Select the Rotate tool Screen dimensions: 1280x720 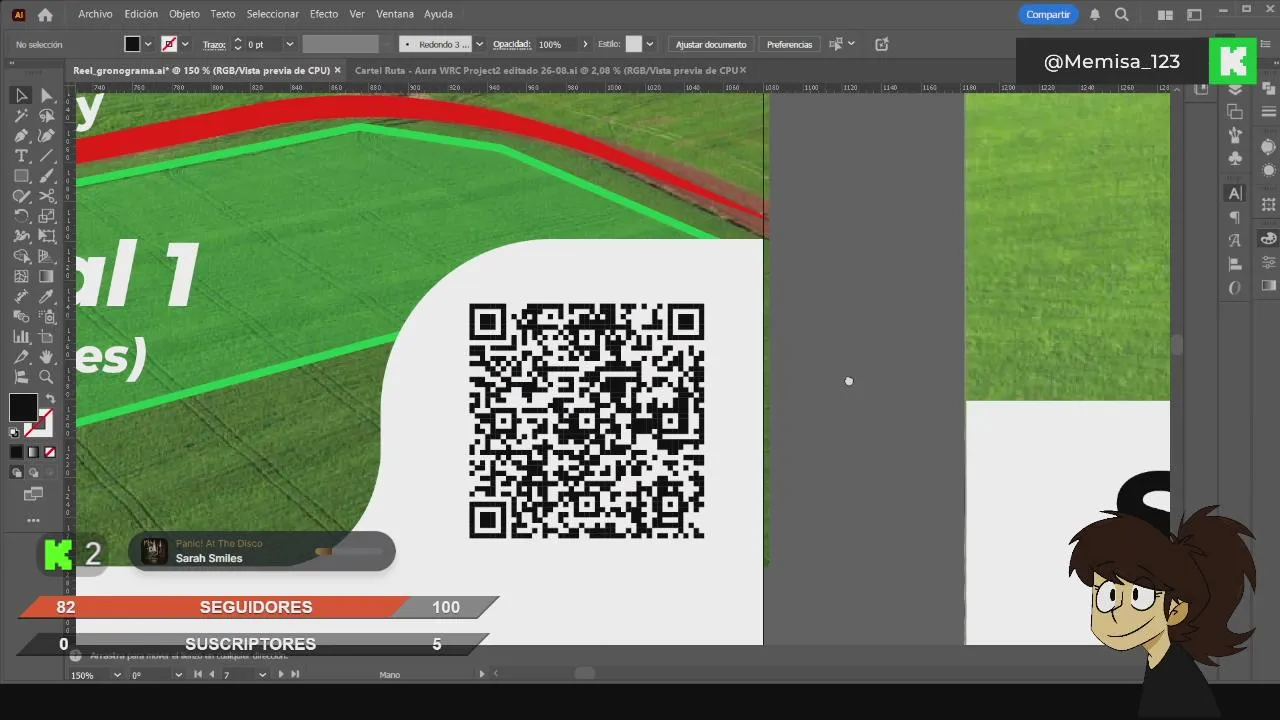21,216
